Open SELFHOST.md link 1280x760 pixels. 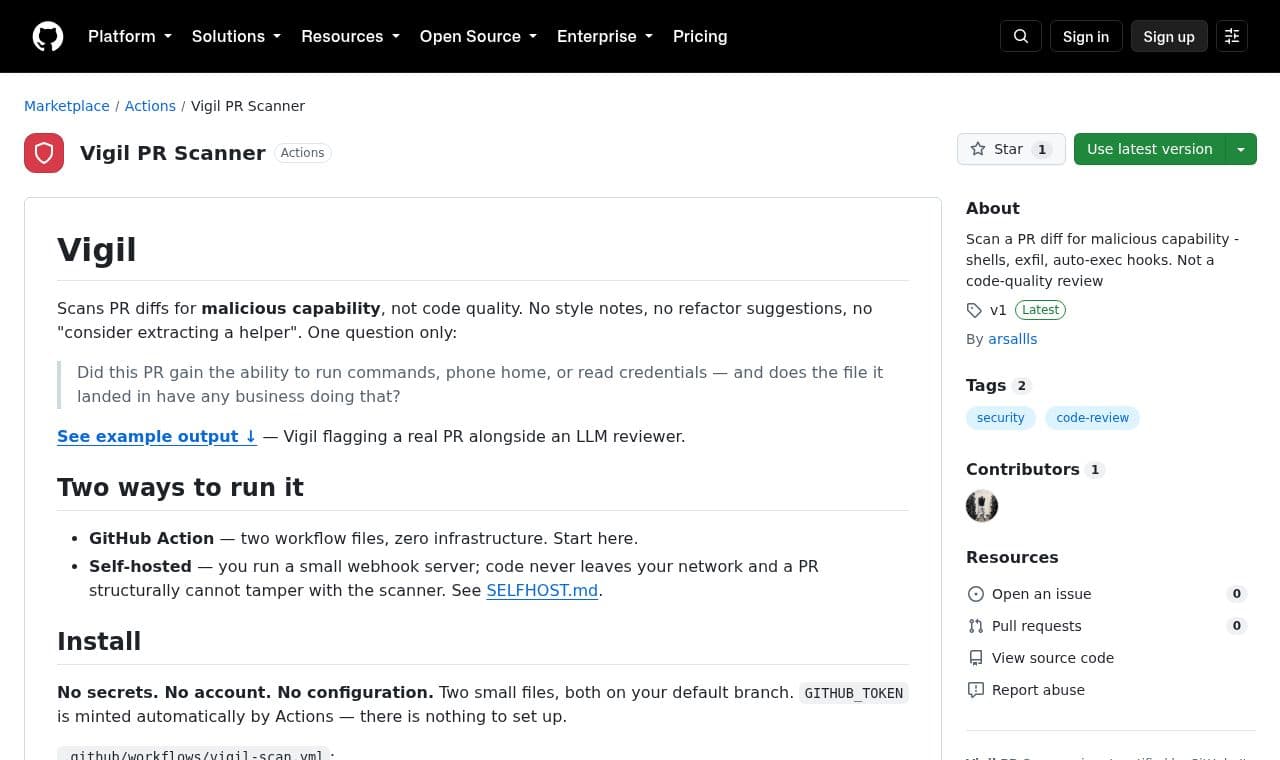pos(542,590)
